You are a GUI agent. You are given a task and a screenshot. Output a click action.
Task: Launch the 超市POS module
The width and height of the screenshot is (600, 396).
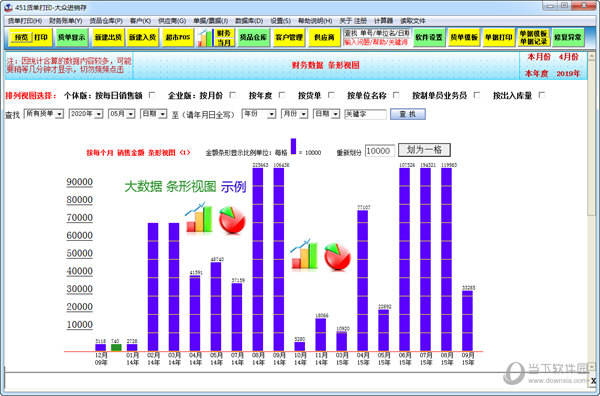(x=178, y=37)
